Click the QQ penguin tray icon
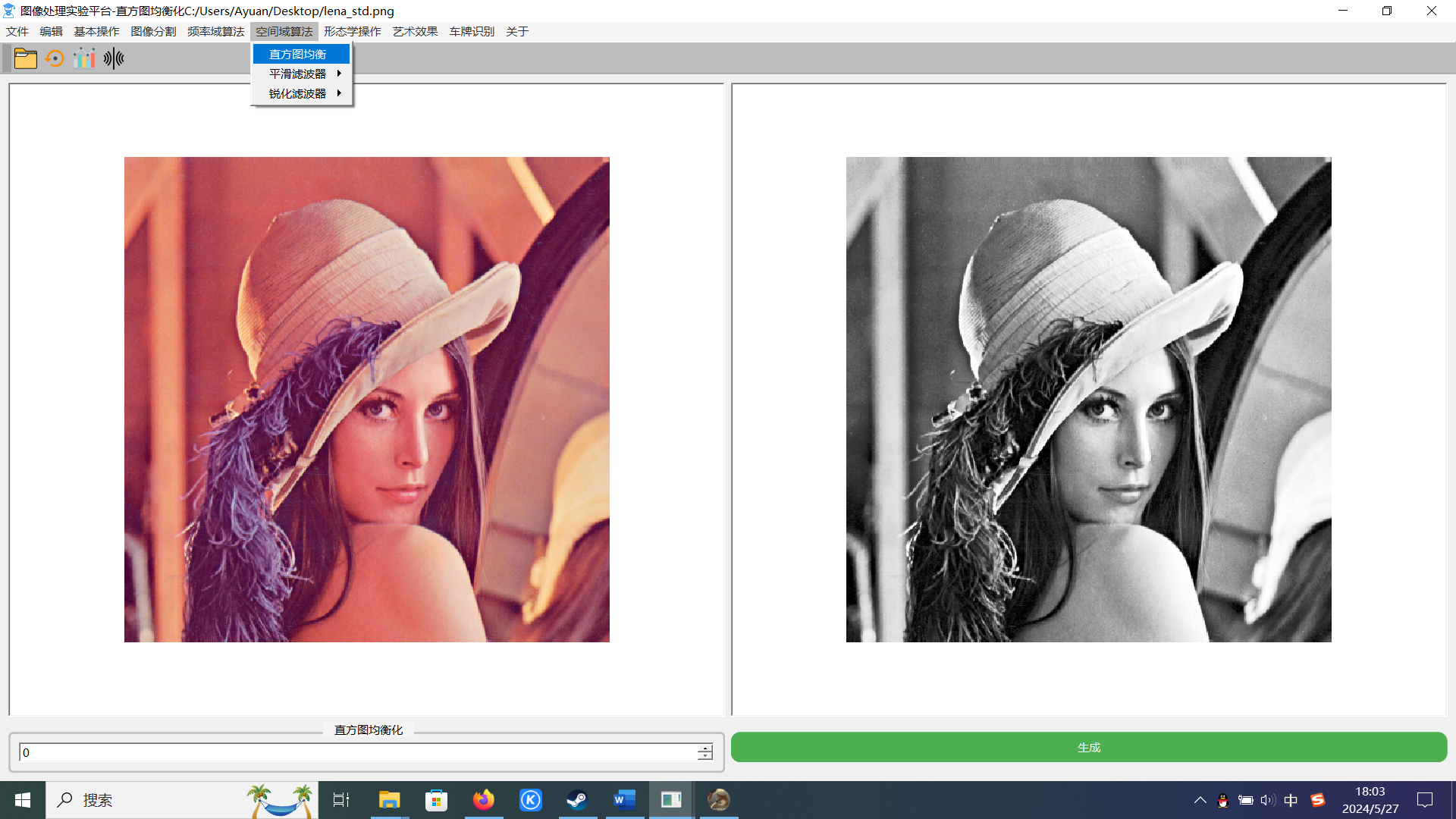1456x819 pixels. (1222, 800)
